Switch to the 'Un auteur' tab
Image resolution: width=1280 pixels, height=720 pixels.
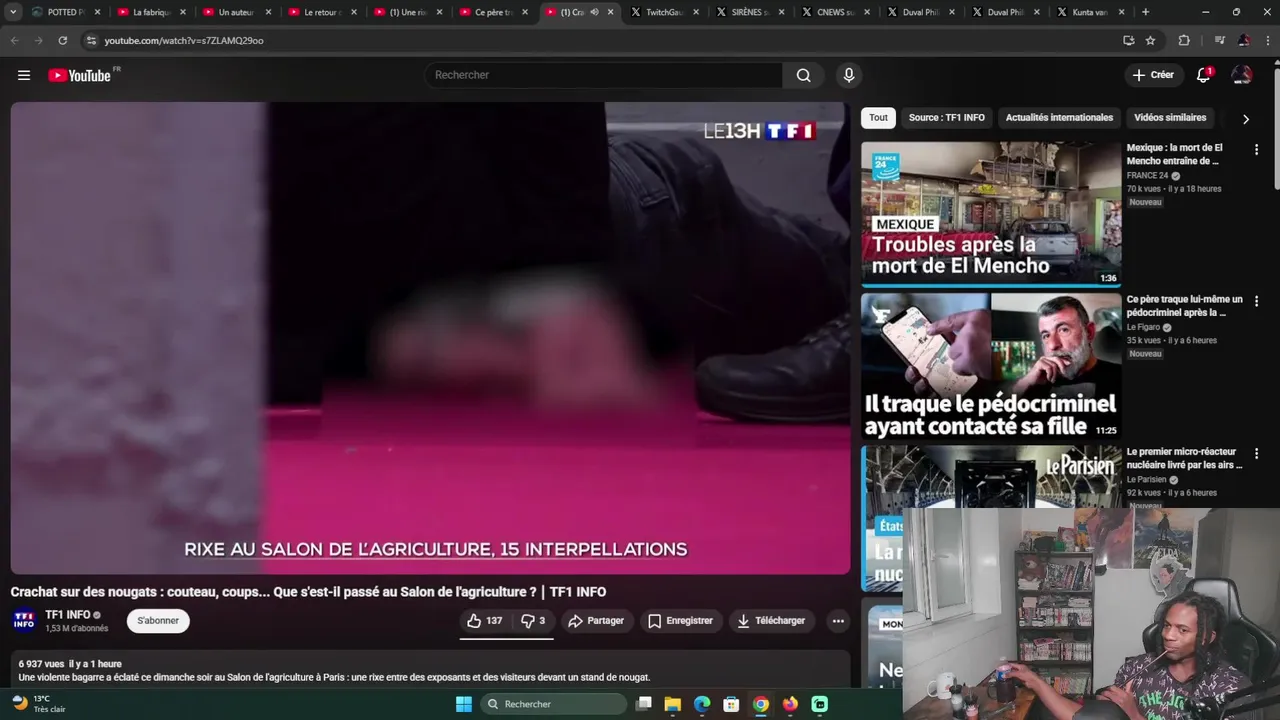(x=236, y=12)
